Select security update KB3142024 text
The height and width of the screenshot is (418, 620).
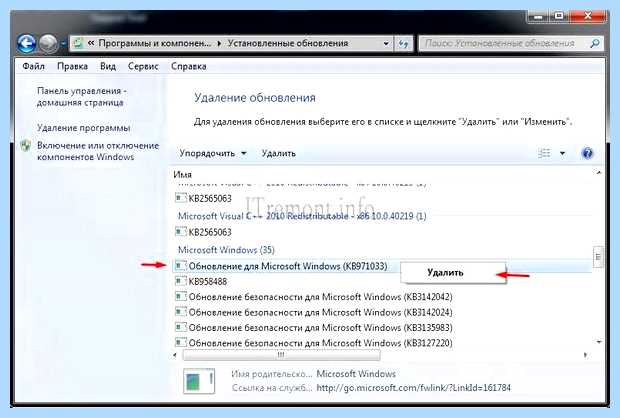(x=320, y=312)
